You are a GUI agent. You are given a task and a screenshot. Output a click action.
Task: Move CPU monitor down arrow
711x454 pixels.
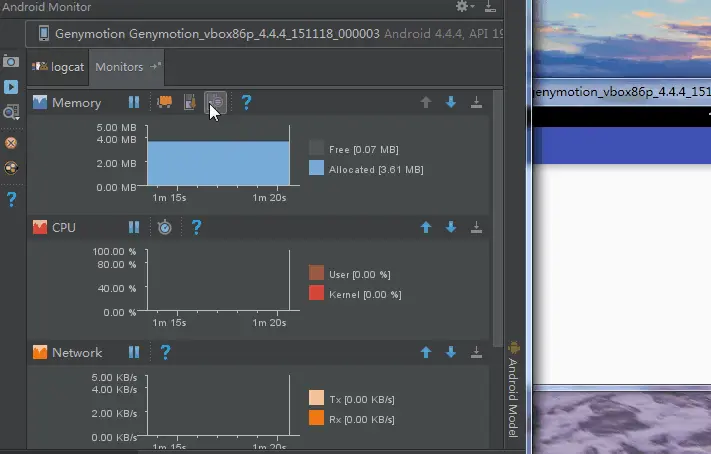[x=451, y=227]
